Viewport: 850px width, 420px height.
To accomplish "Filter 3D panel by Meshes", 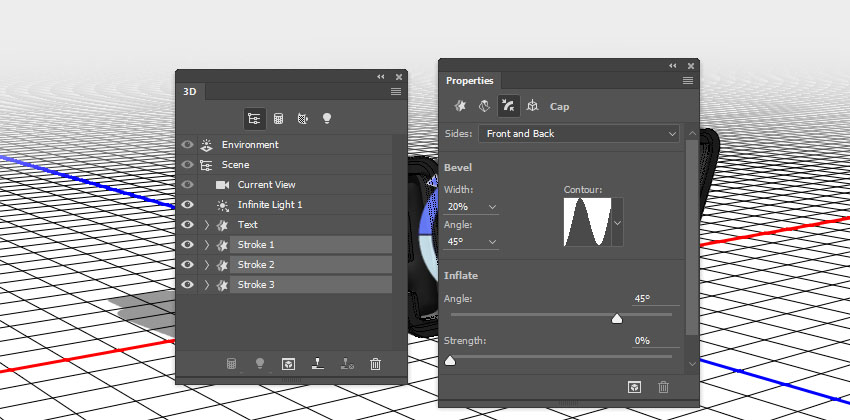I will (x=278, y=119).
